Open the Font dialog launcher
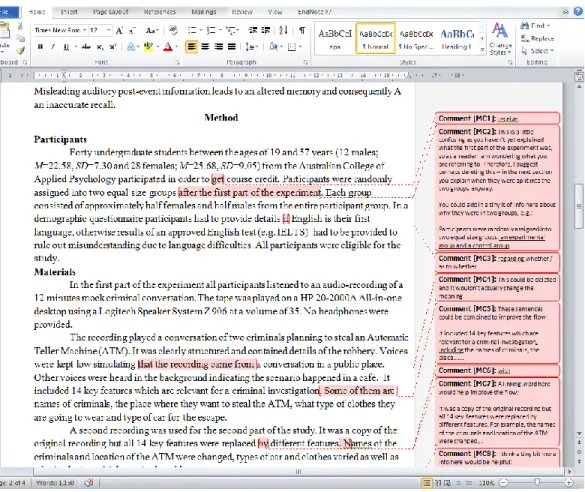The height and width of the screenshot is (492, 585). (x=177, y=62)
